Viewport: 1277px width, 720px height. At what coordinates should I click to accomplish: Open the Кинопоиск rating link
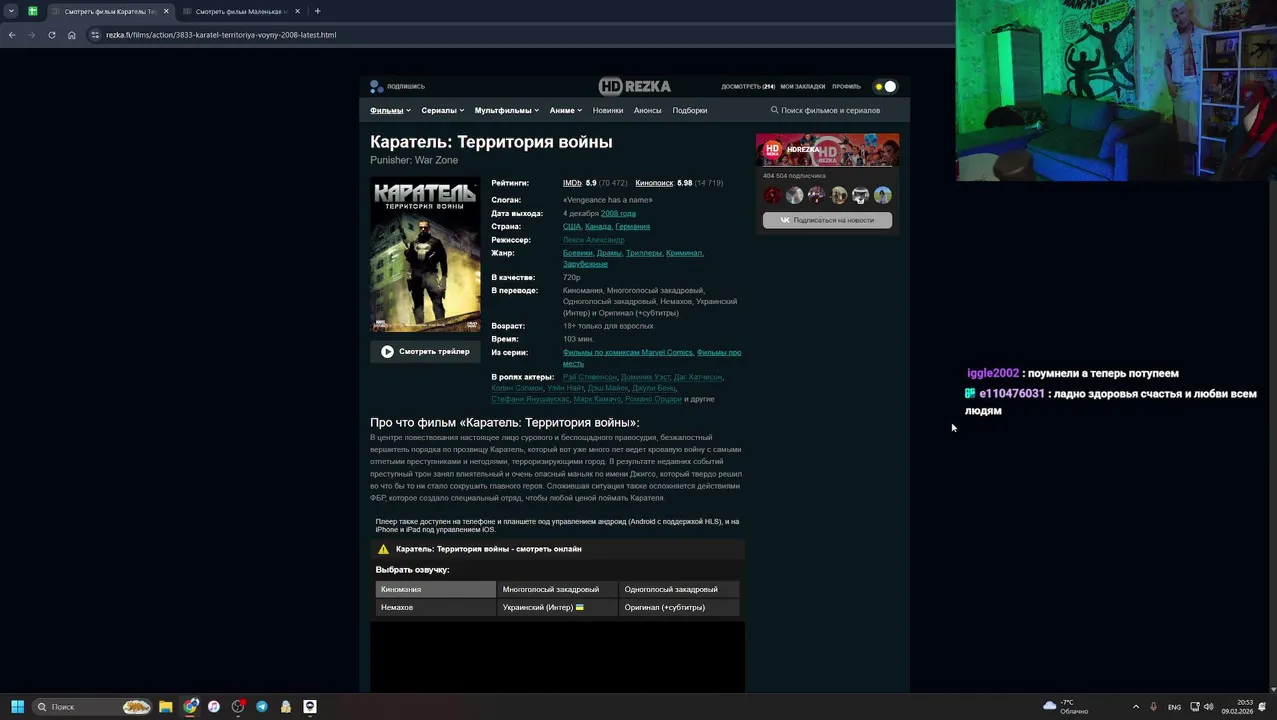(654, 183)
